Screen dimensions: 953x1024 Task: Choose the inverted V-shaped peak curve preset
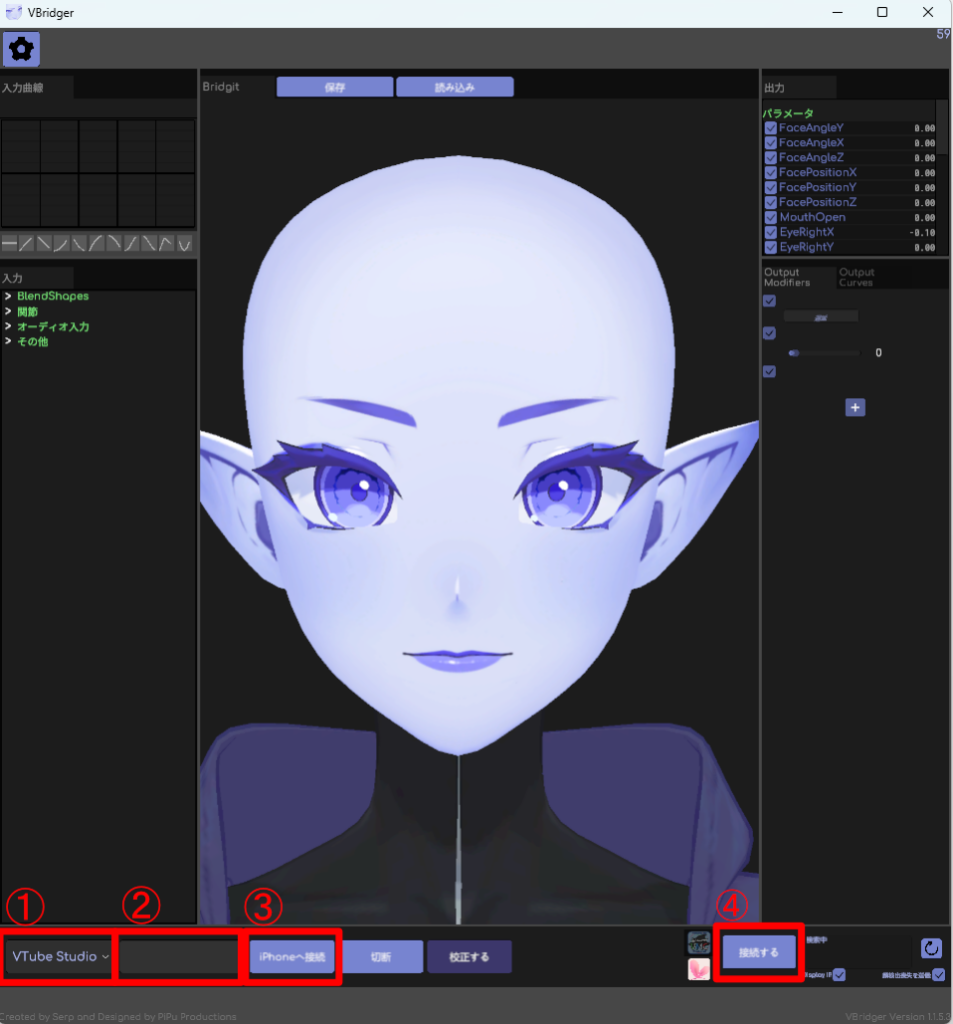[x=167, y=243]
